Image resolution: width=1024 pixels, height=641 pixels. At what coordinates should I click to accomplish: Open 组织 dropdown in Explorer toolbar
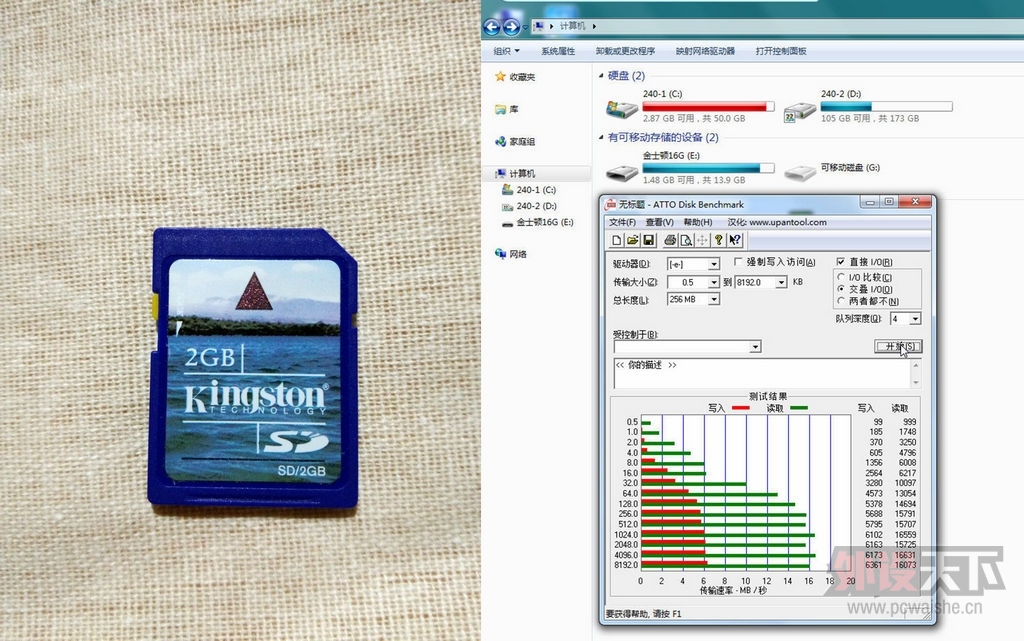(506, 51)
